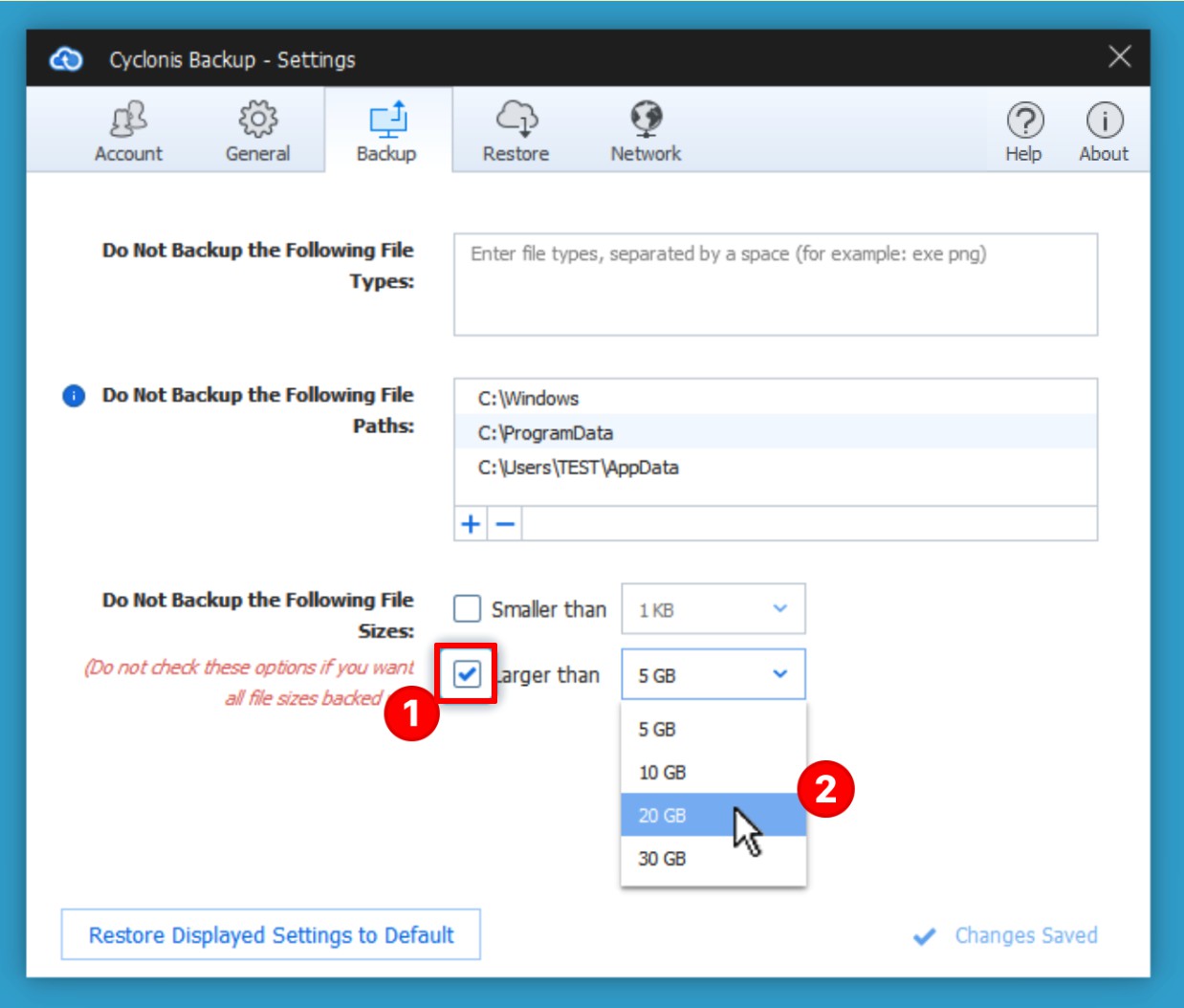1184x1008 pixels.
Task: Click Restore Displayed Settings to Default
Action: pos(271,934)
